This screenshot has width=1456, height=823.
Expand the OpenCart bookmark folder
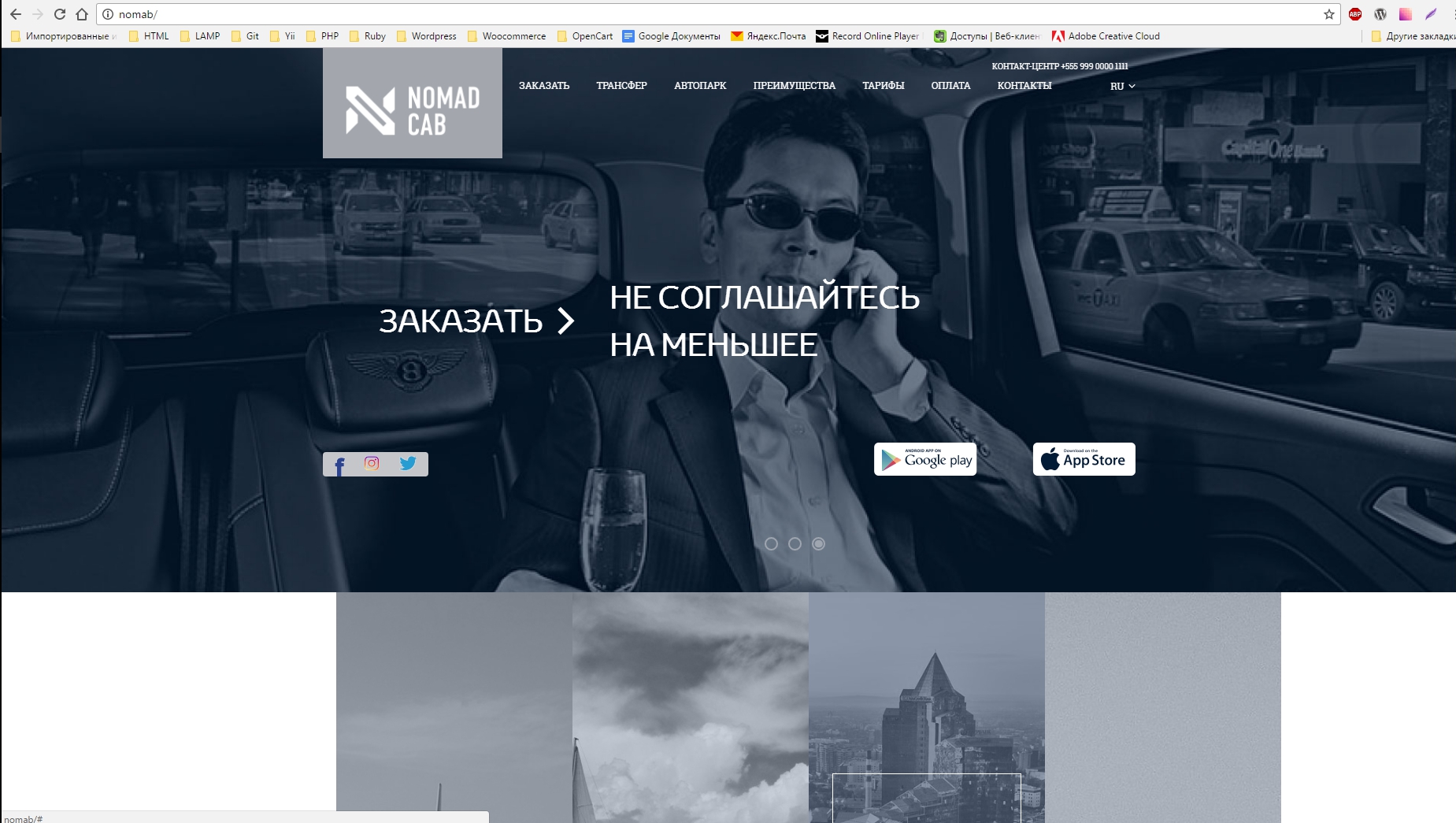click(x=585, y=36)
